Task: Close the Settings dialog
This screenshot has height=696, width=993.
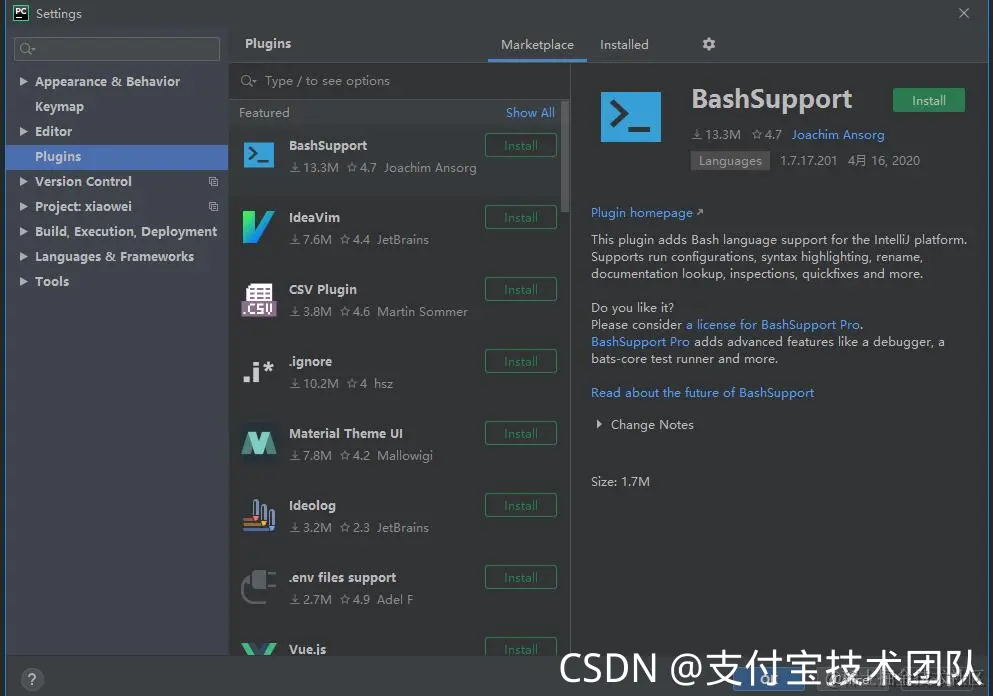Action: coord(964,13)
